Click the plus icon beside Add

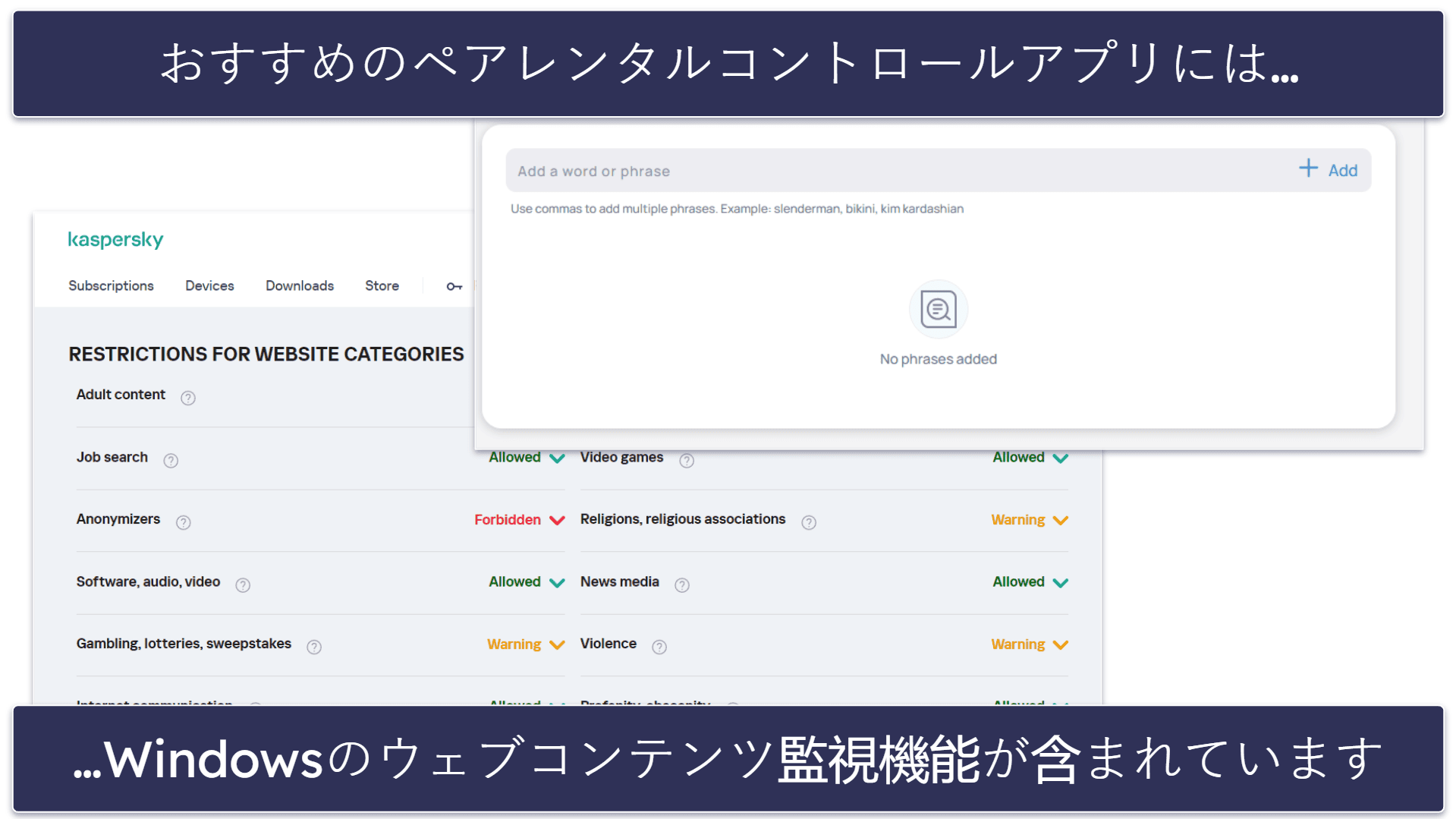[x=1308, y=169]
